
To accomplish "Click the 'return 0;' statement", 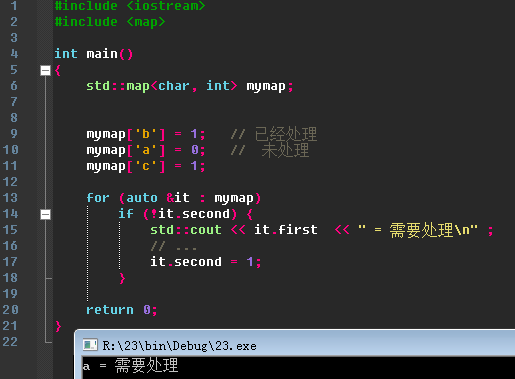I will coord(122,310).
